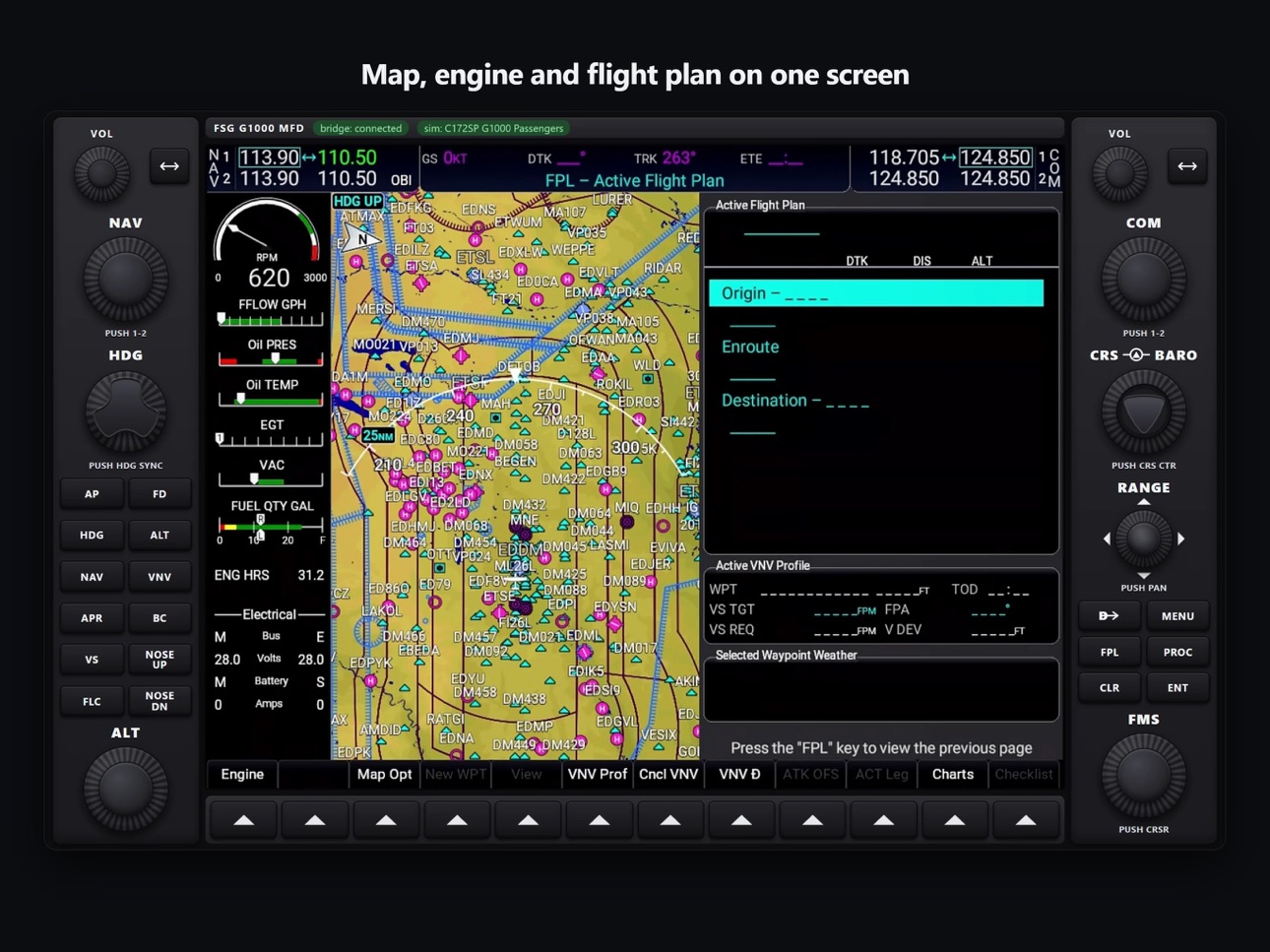Viewport: 1270px width, 952px height.
Task: Click the RANGE joystick pan knob
Action: pyautogui.click(x=1143, y=539)
